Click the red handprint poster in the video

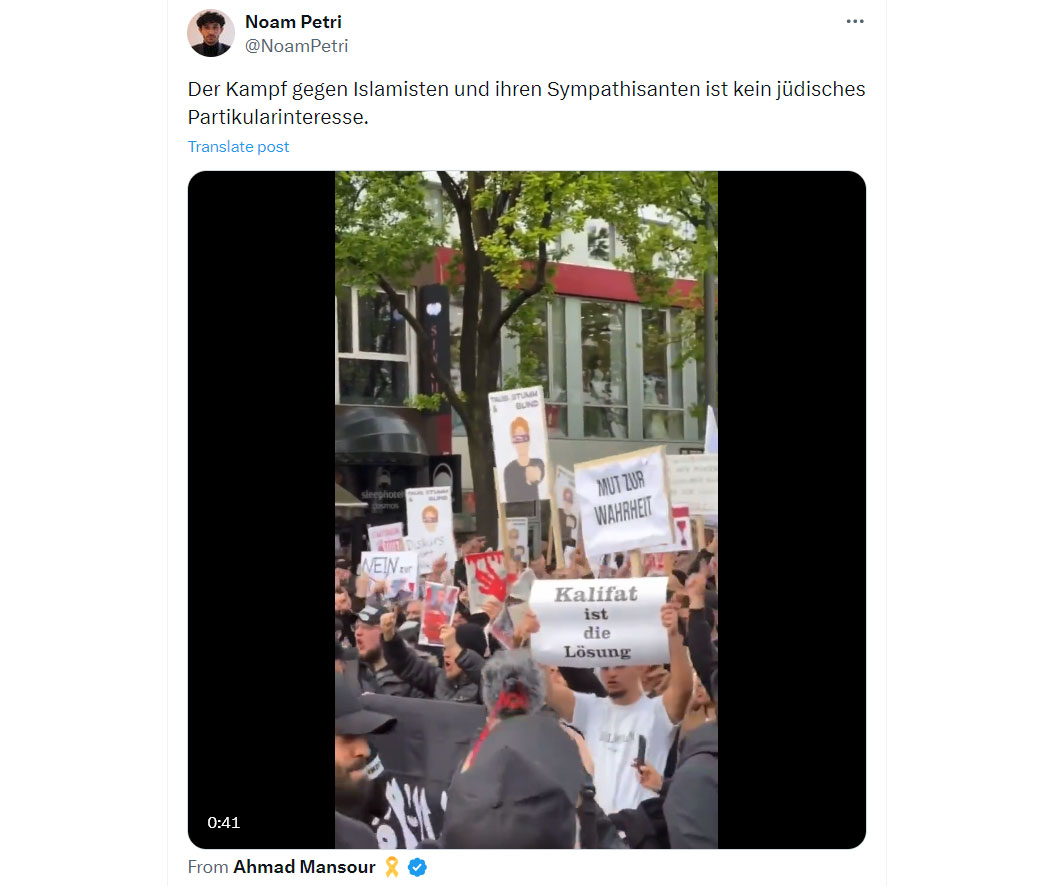click(x=490, y=578)
